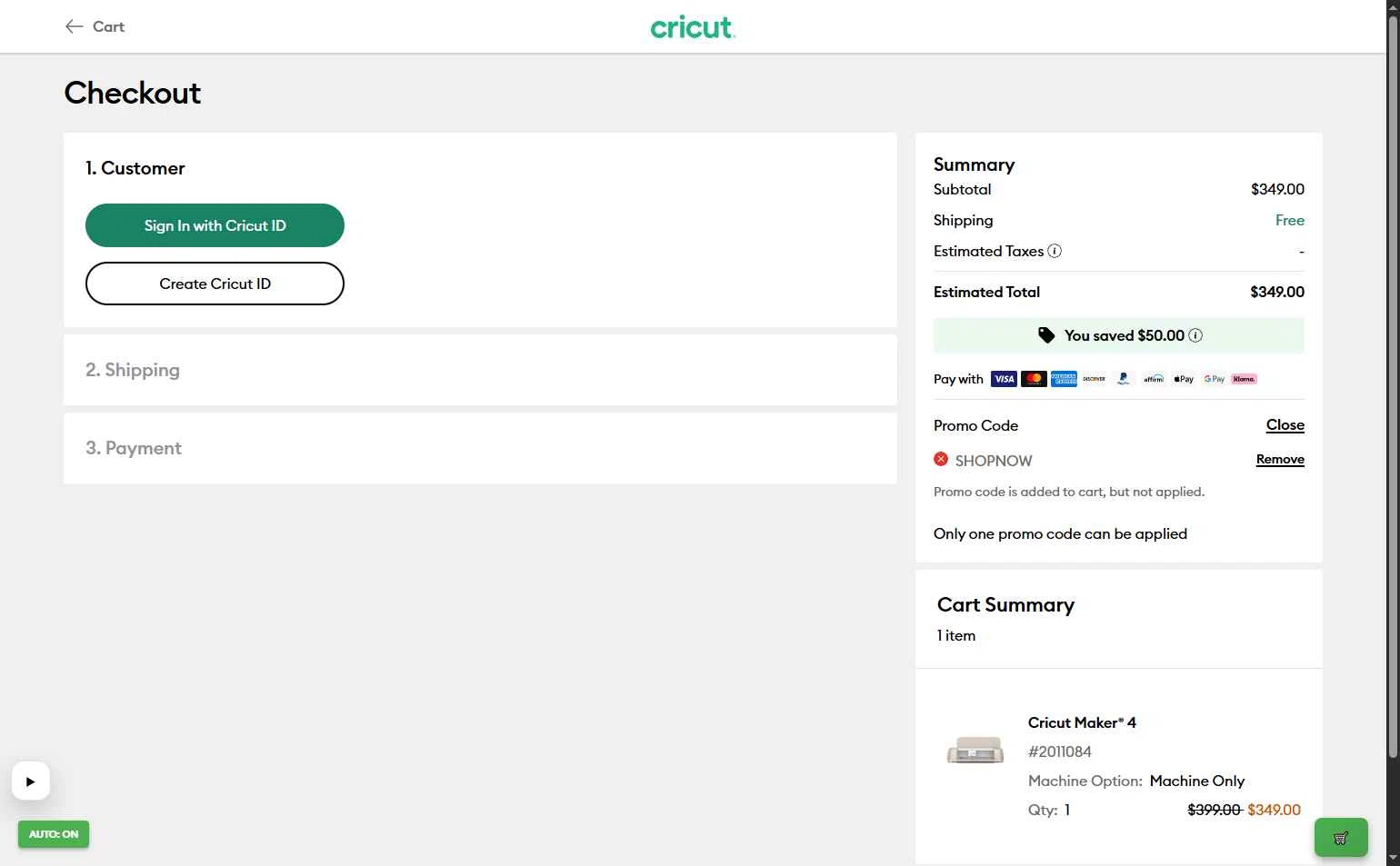Click the scrollbar up arrow
Screen dimensions: 1400x866
(1393, 7)
